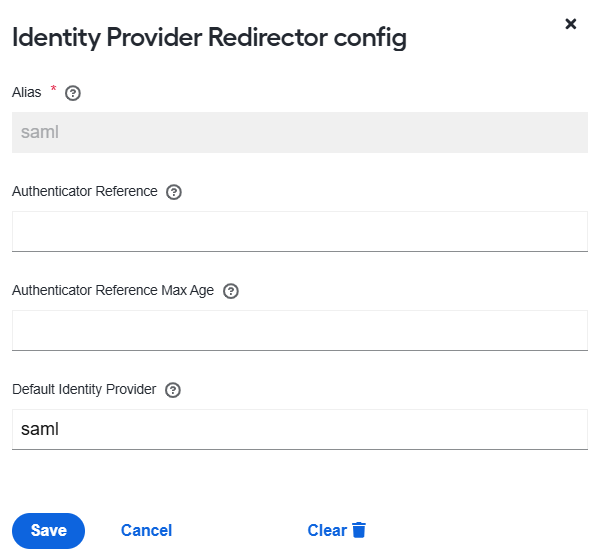
Task: View help for Default Identity Provider
Action: point(173,390)
